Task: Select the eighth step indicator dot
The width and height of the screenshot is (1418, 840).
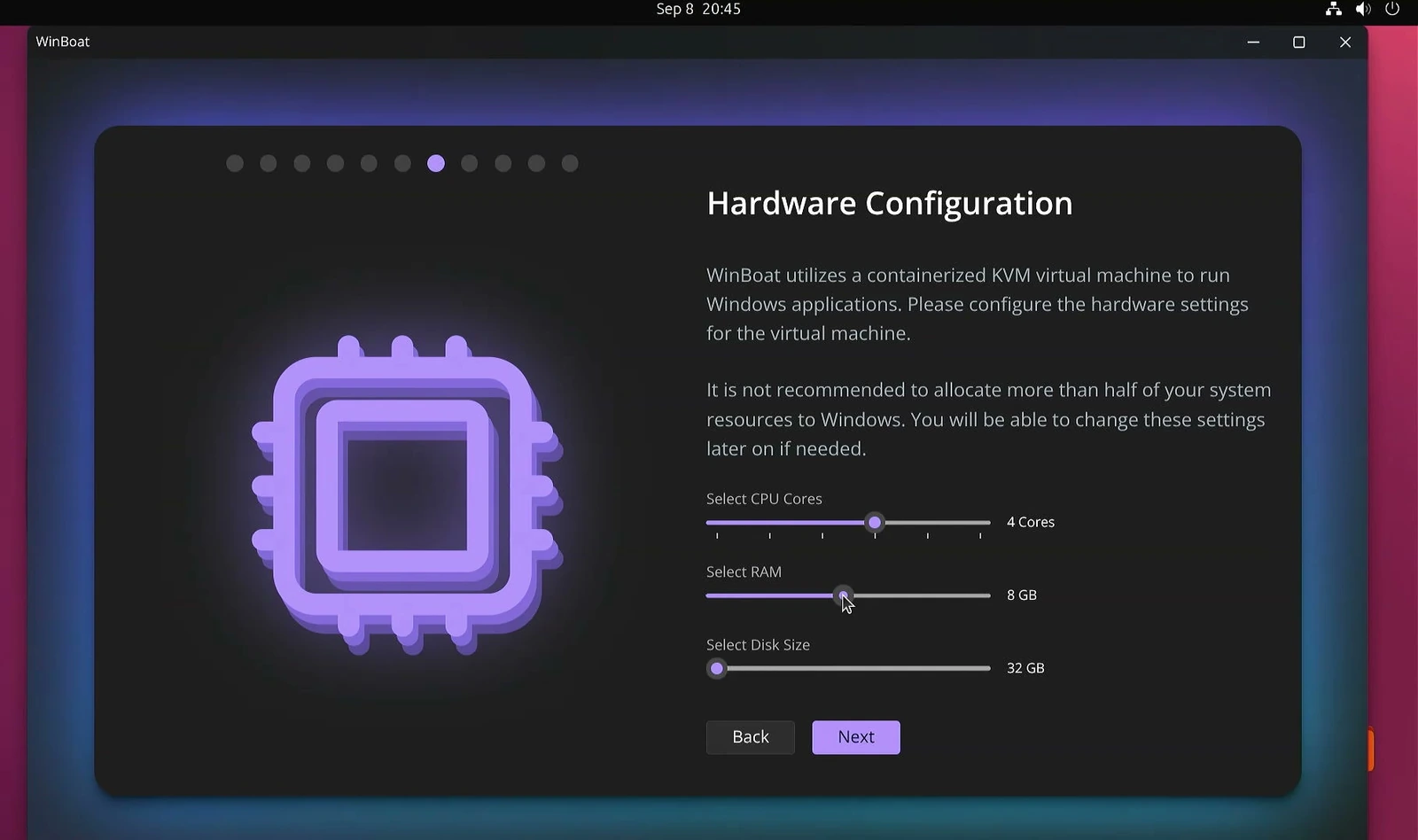Action: tap(470, 163)
